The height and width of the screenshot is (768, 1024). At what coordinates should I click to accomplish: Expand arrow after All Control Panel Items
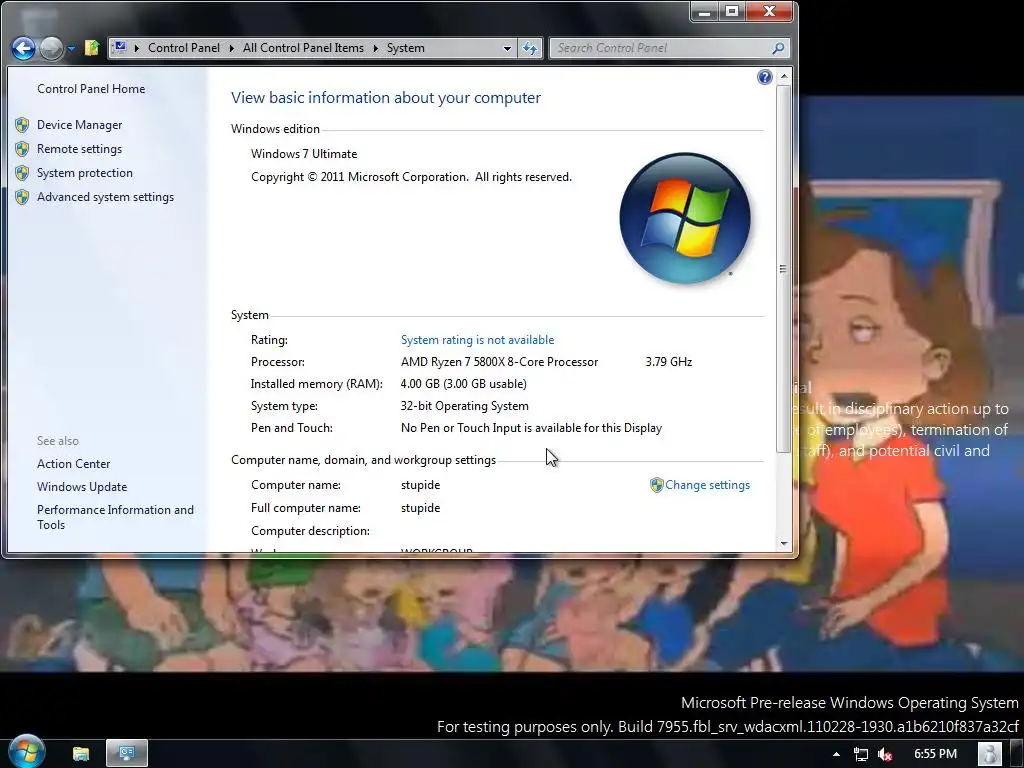(x=376, y=48)
